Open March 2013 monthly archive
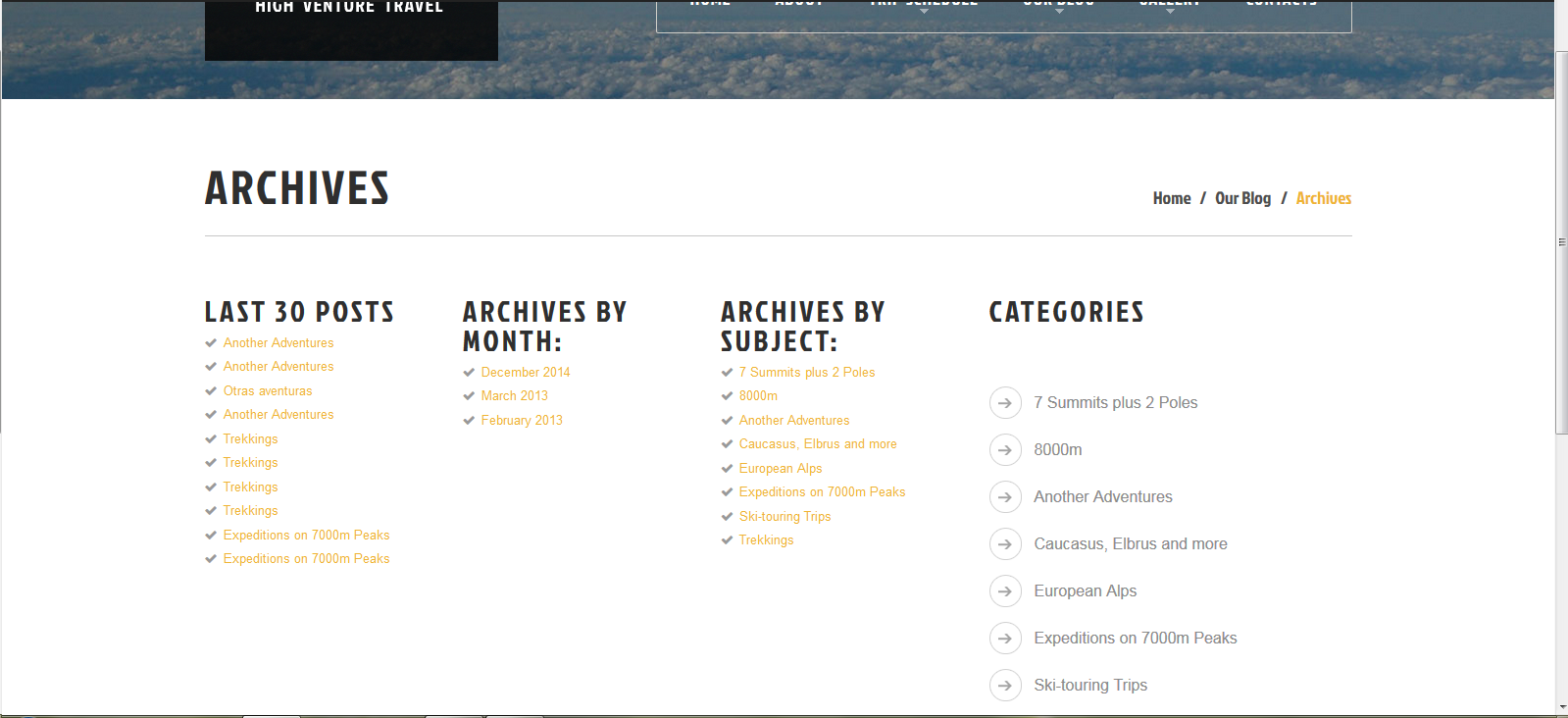1568x718 pixels. coord(515,395)
